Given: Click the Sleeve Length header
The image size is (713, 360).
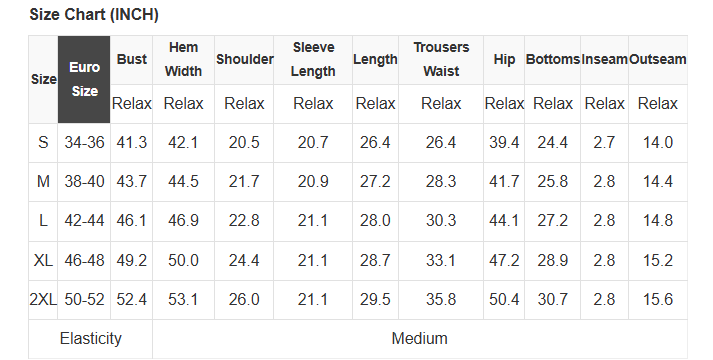Looking at the screenshot, I should 313,60.
